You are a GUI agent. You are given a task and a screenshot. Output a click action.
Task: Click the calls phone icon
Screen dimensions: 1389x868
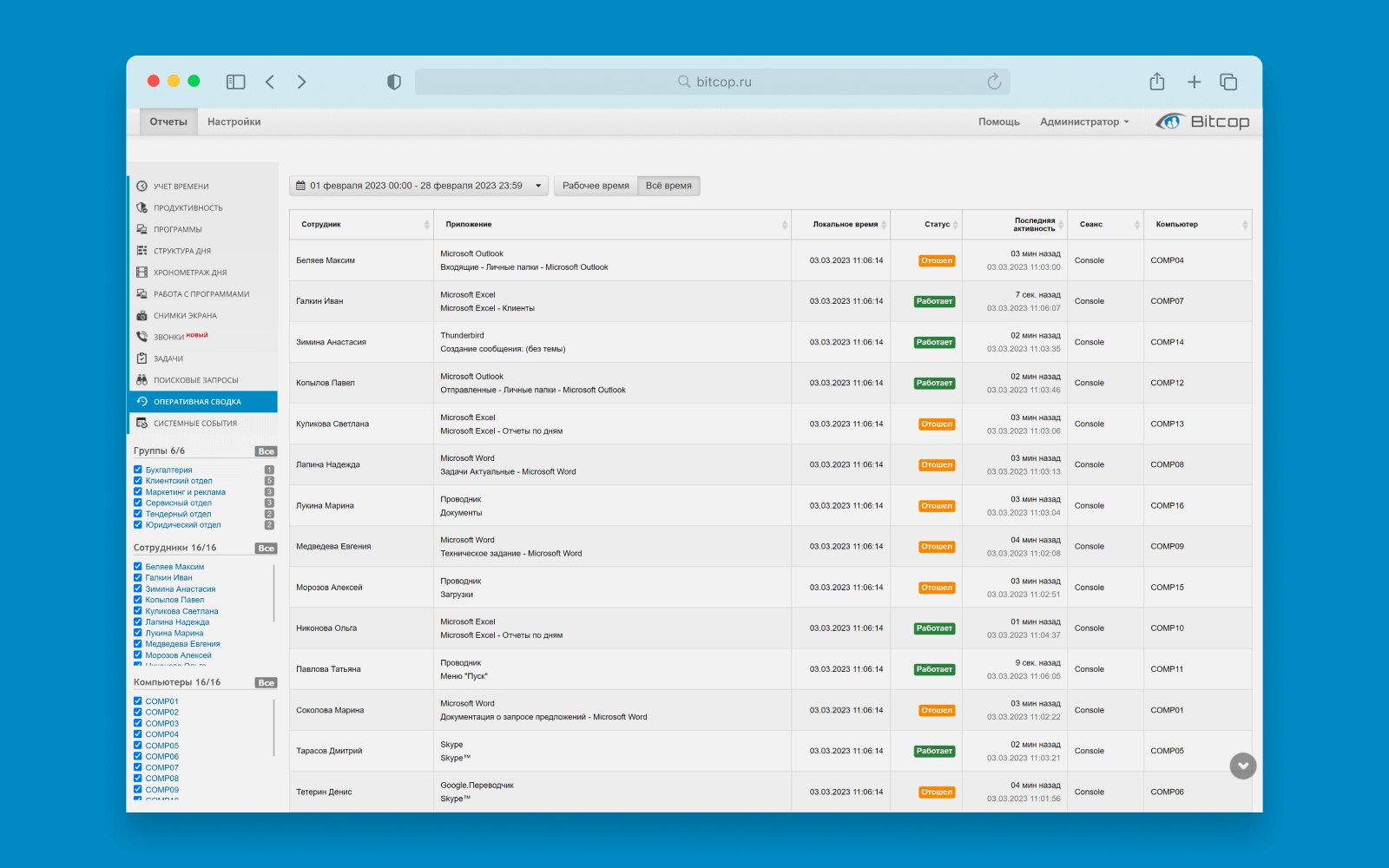tap(142, 337)
